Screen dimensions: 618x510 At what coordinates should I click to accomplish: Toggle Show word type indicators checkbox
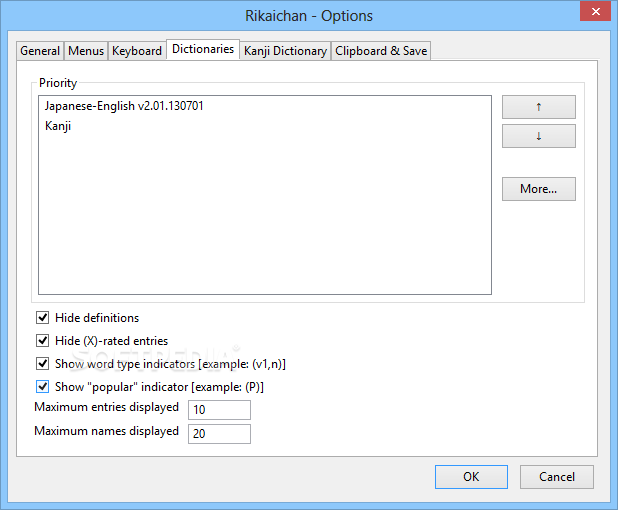point(43,363)
